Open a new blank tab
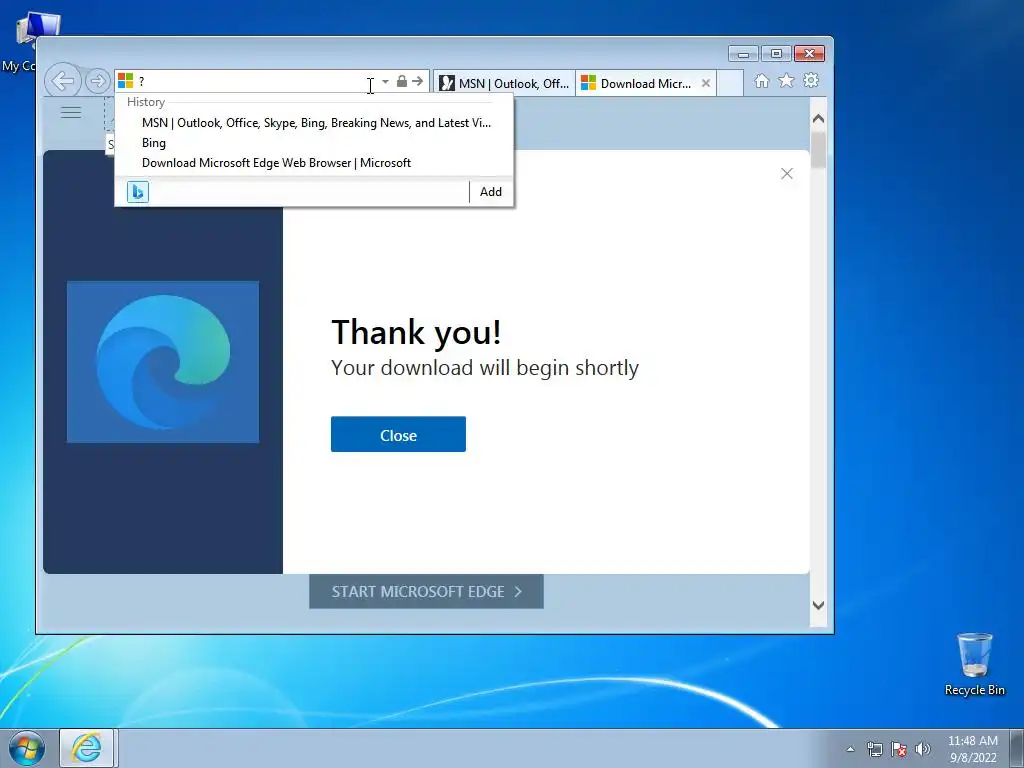 (730, 84)
